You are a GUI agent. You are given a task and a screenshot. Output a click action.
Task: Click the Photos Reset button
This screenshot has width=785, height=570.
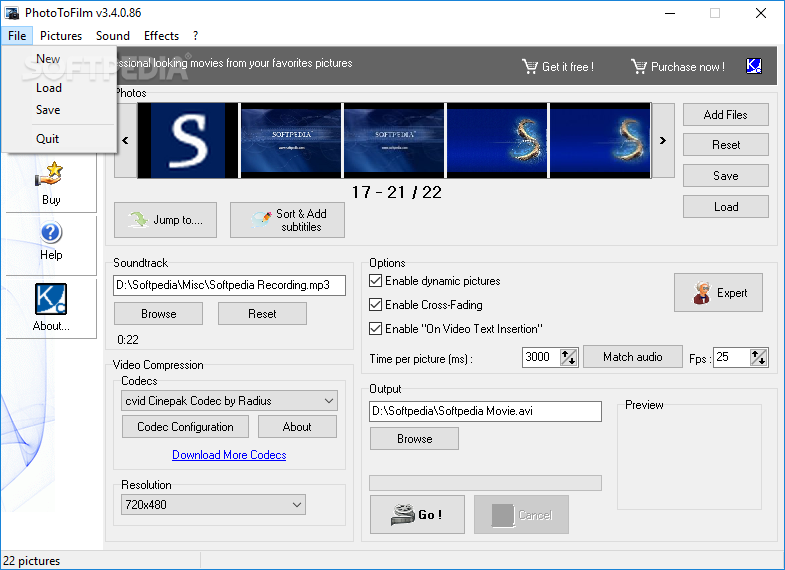click(725, 145)
